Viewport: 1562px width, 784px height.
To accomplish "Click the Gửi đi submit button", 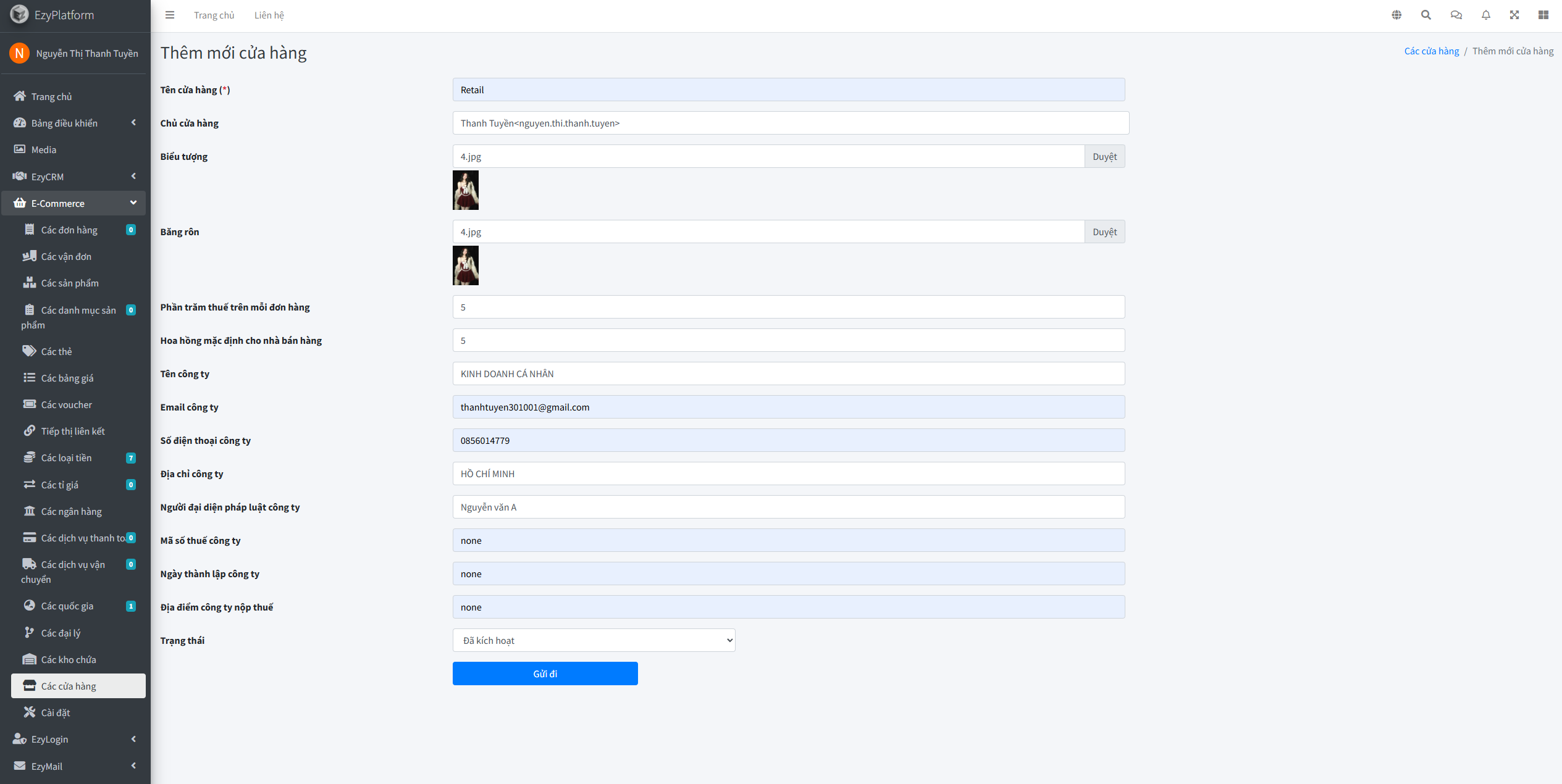I will [x=545, y=673].
